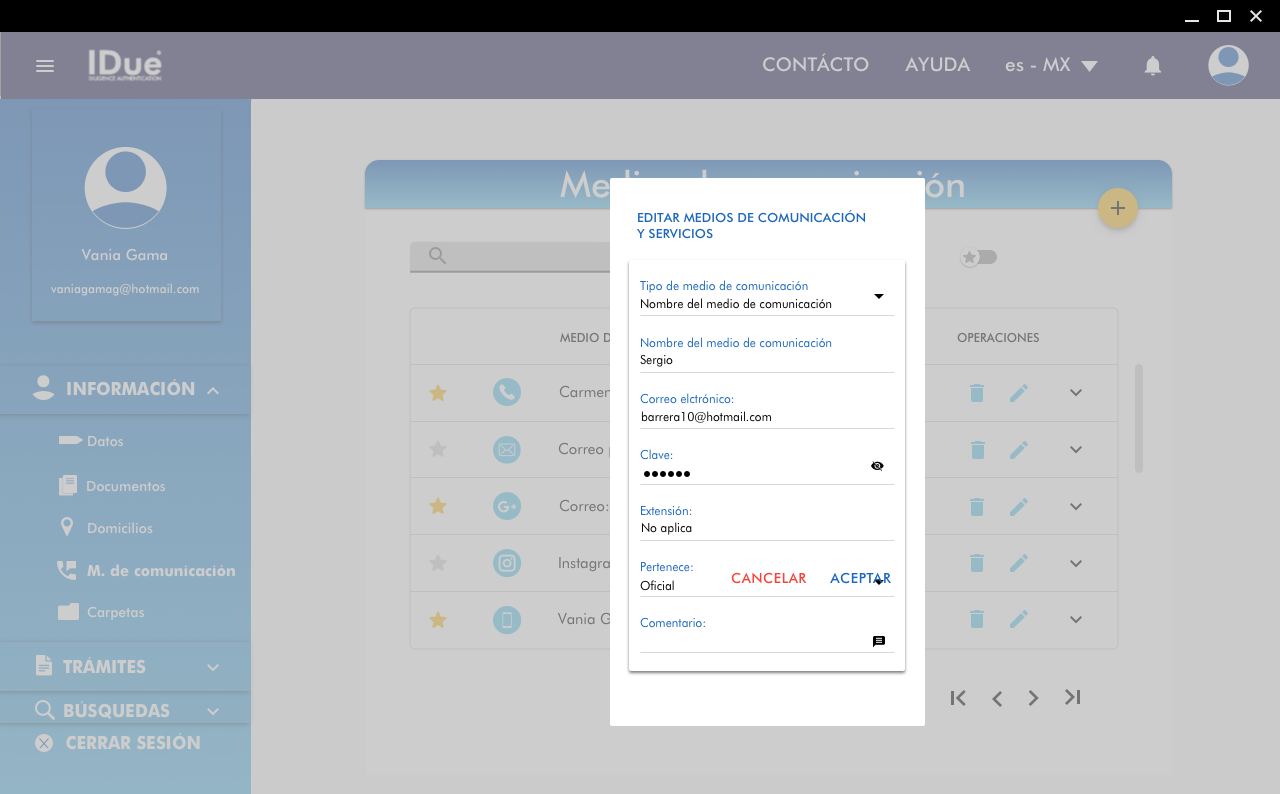This screenshot has width=1280, height=794.
Task: Click the notifications bell icon
Action: pos(1153,66)
